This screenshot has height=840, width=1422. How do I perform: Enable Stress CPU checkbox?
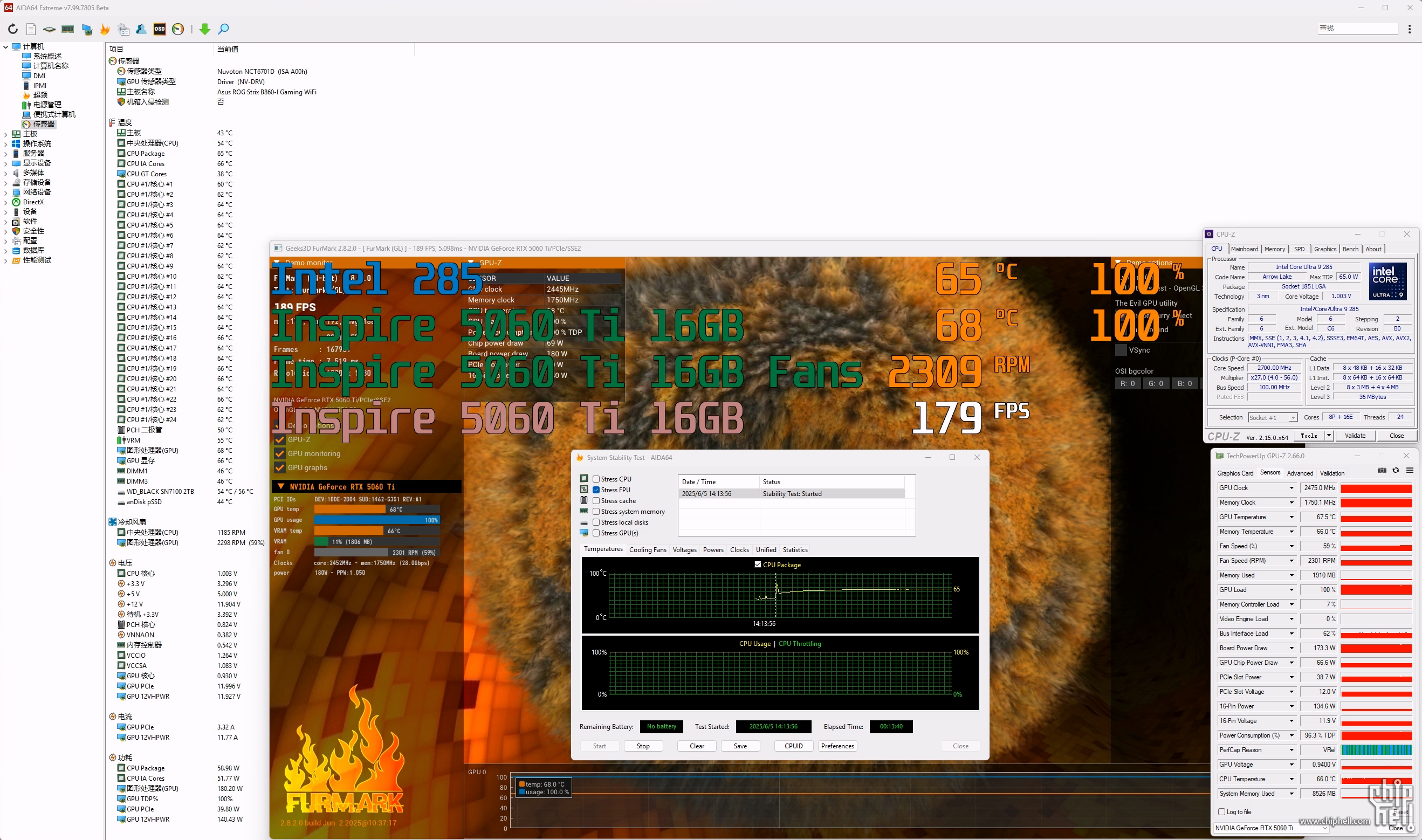[x=596, y=479]
